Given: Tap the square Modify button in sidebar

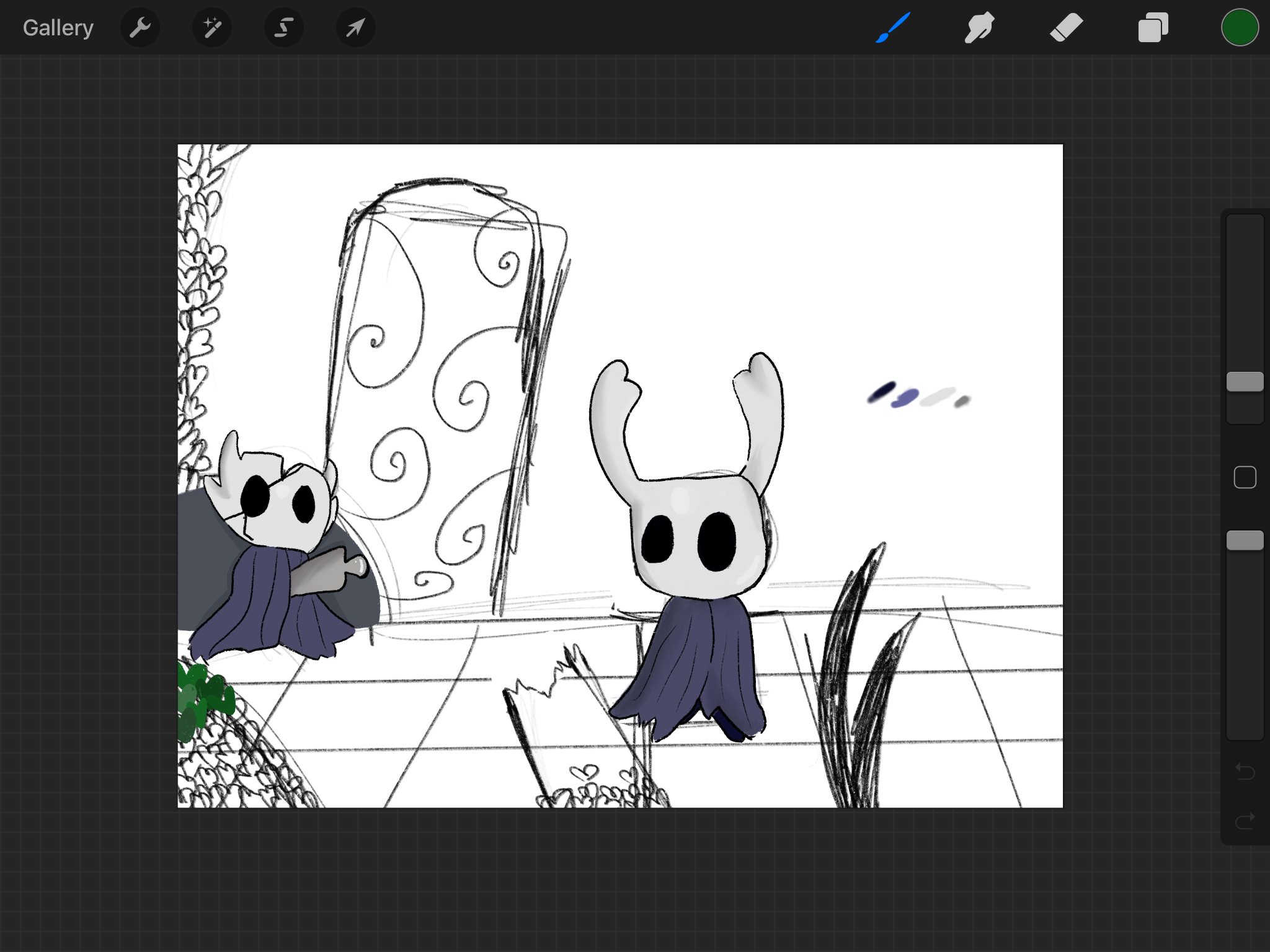Looking at the screenshot, I should (1245, 477).
